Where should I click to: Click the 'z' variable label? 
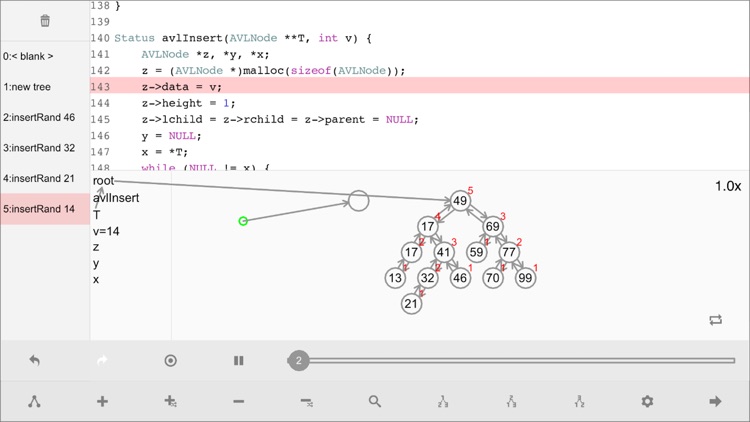tap(96, 247)
